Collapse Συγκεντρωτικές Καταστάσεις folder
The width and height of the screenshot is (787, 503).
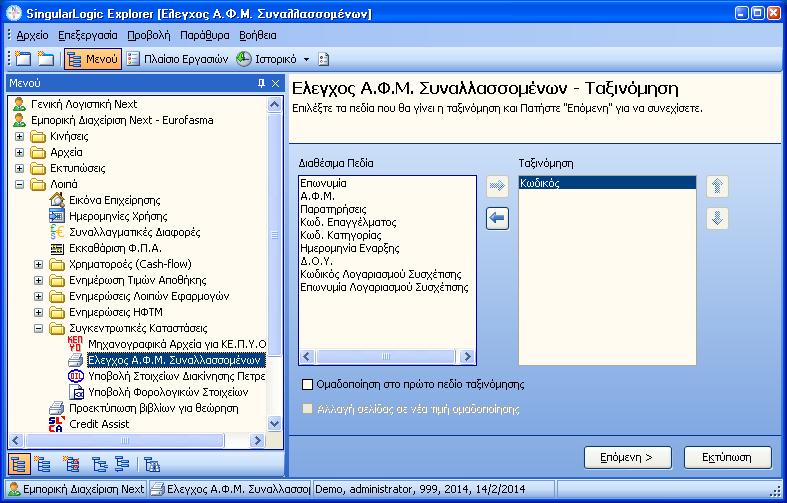tap(38, 328)
